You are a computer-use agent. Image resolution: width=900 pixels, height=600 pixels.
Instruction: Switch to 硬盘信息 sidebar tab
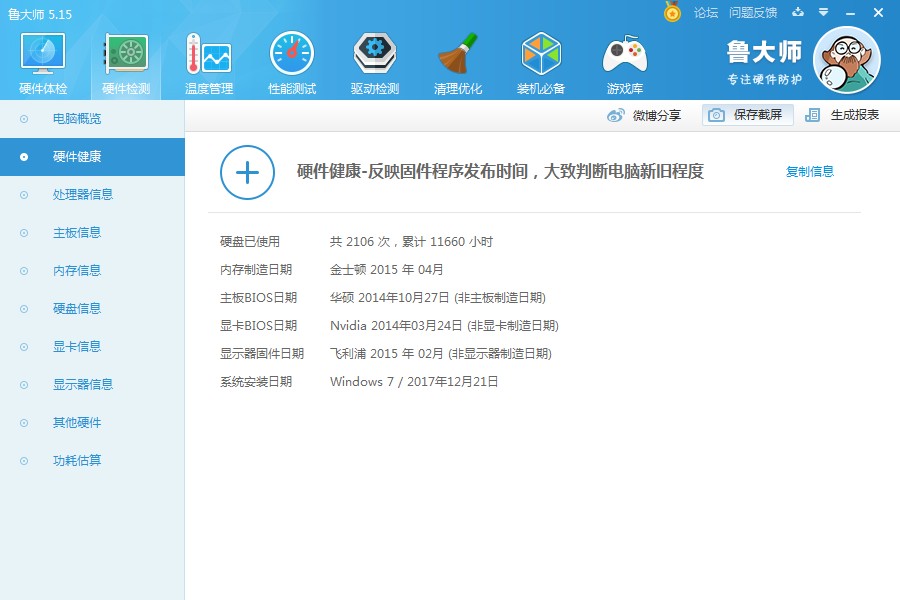click(92, 308)
